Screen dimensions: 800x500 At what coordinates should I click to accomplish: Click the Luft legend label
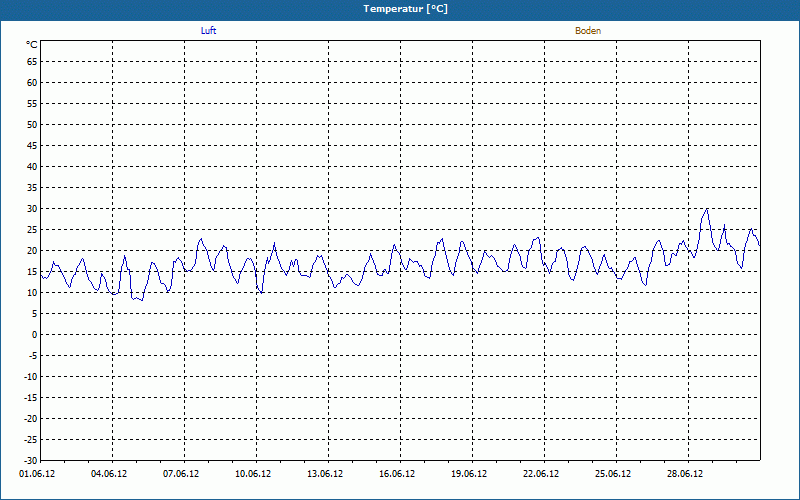[208, 31]
